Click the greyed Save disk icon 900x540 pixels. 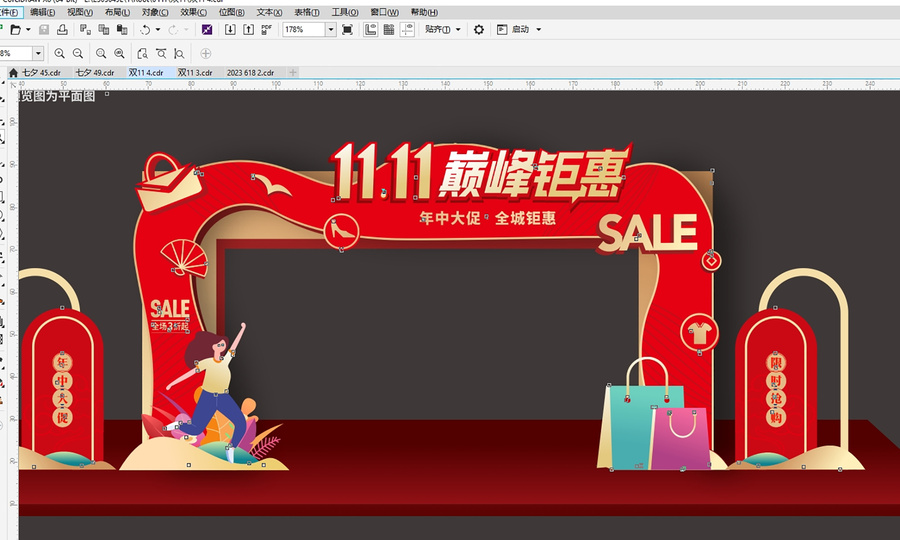(x=44, y=29)
